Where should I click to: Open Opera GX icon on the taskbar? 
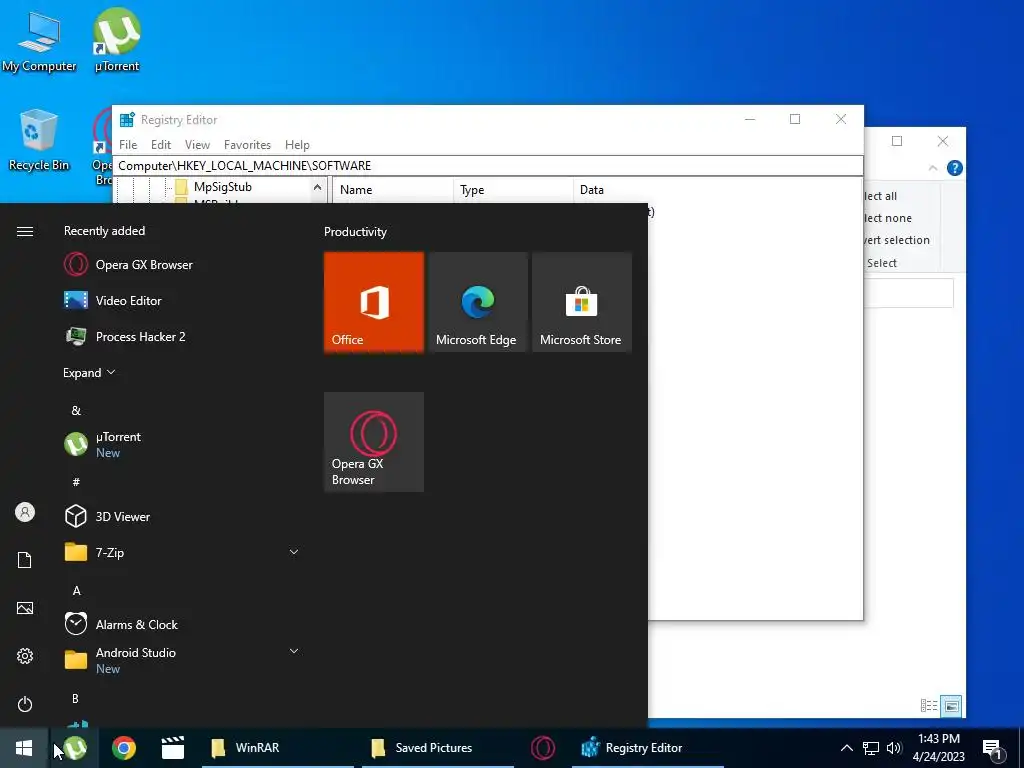pyautogui.click(x=543, y=748)
